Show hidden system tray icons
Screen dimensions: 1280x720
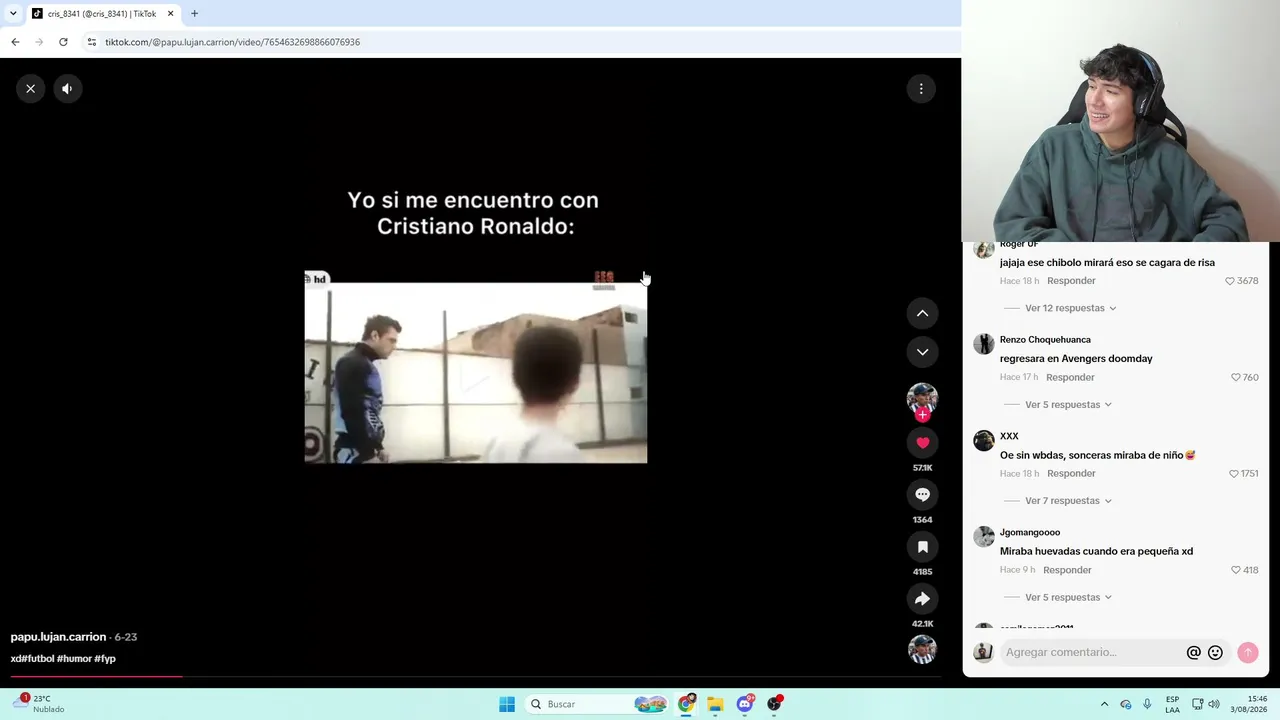pos(1104,704)
